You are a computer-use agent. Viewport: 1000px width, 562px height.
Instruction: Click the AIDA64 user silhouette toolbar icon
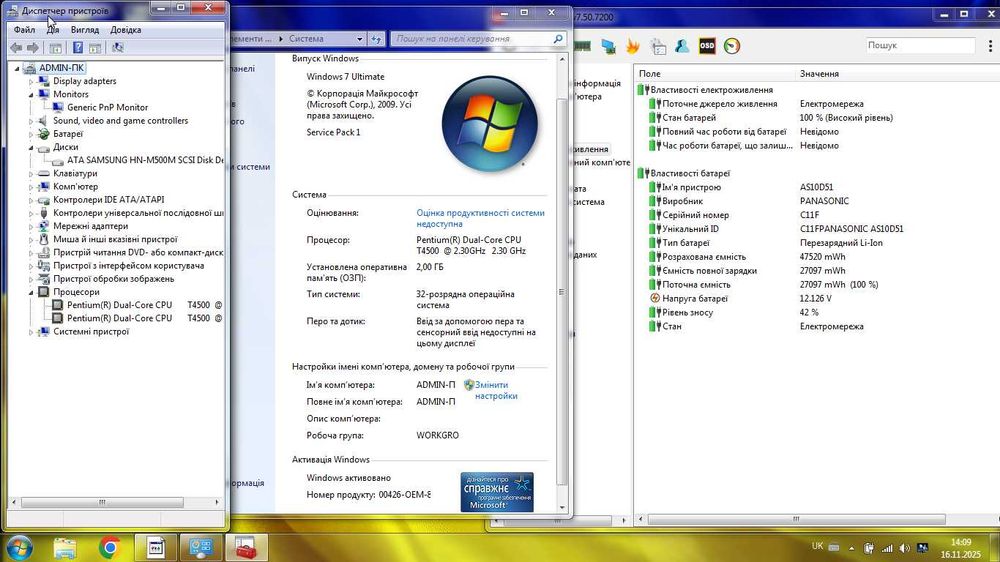[682, 46]
